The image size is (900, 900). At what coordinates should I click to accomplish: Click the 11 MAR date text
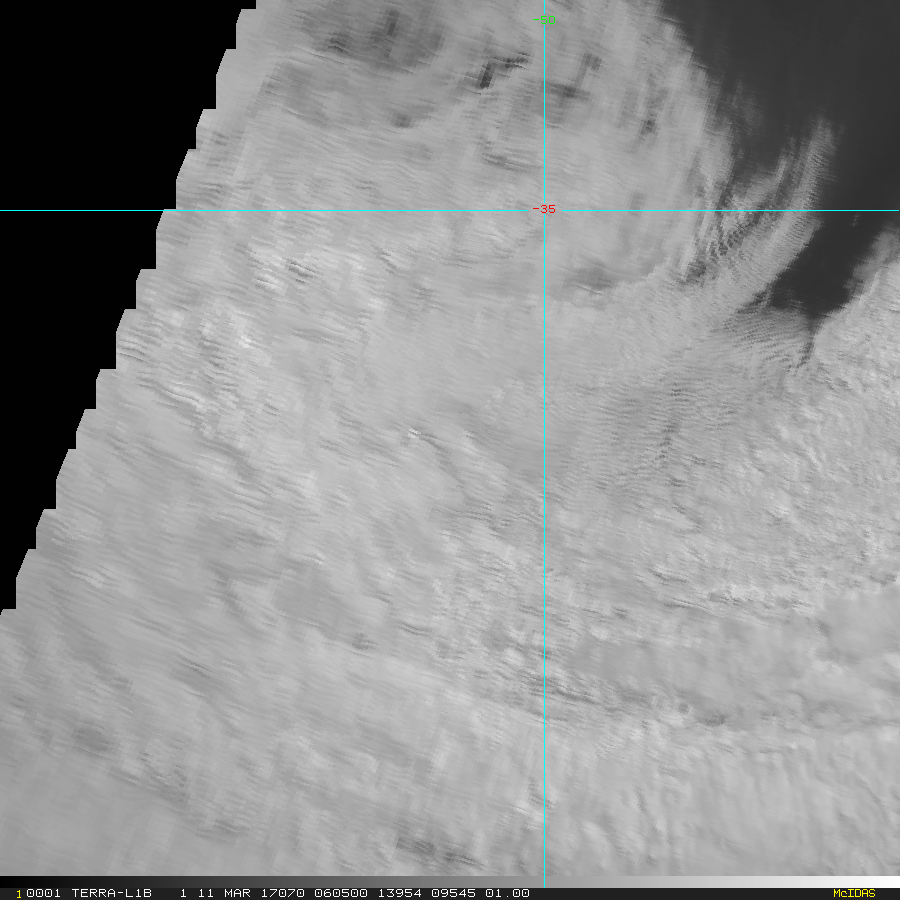(x=224, y=893)
